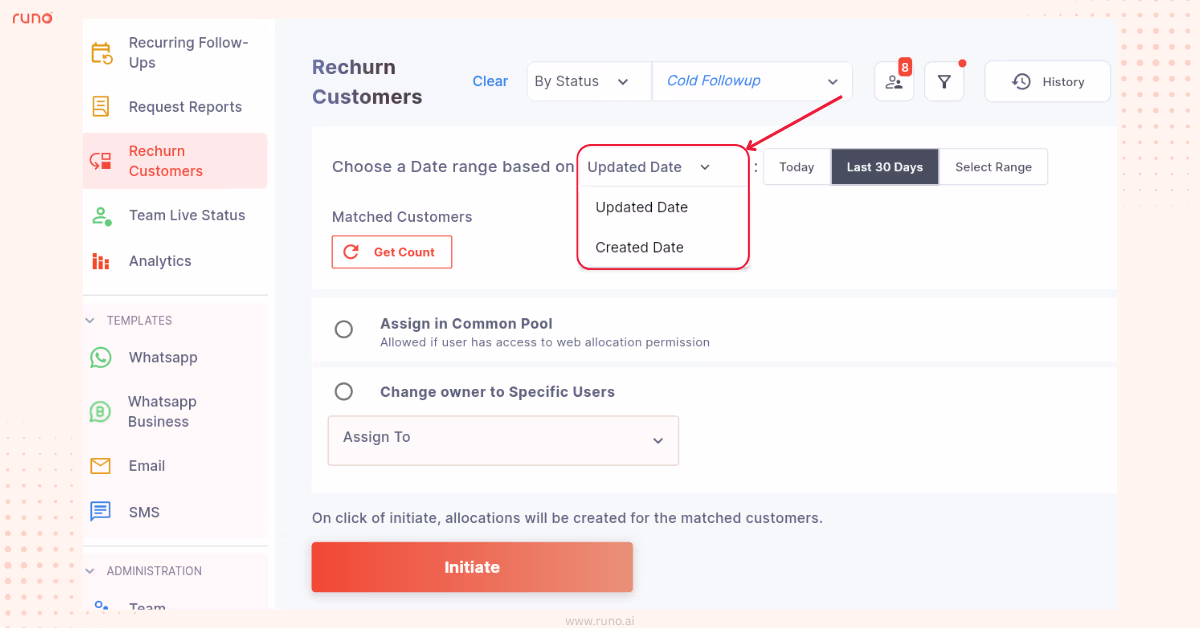Click the Clear link to reset filters

click(x=490, y=81)
